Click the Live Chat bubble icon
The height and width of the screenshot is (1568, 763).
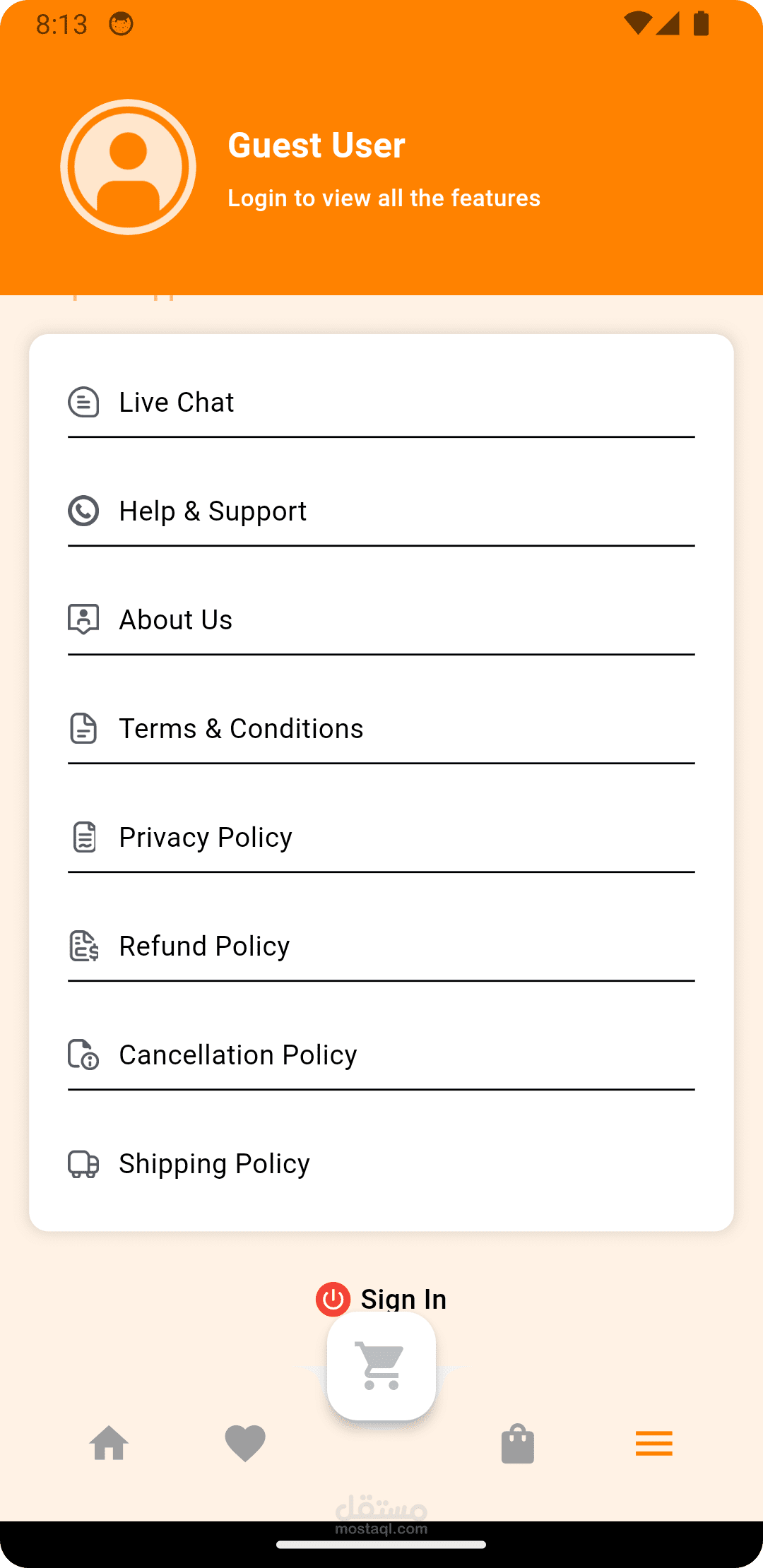click(x=83, y=403)
